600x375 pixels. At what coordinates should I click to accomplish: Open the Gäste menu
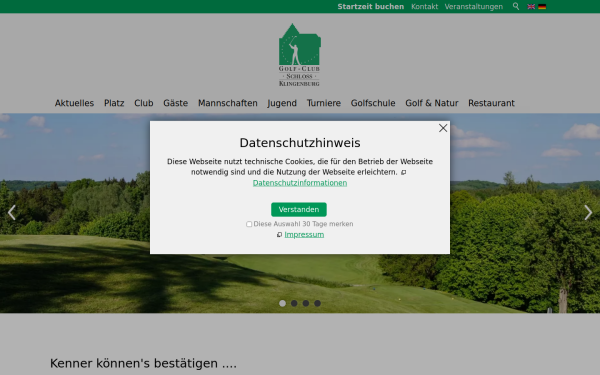[176, 103]
